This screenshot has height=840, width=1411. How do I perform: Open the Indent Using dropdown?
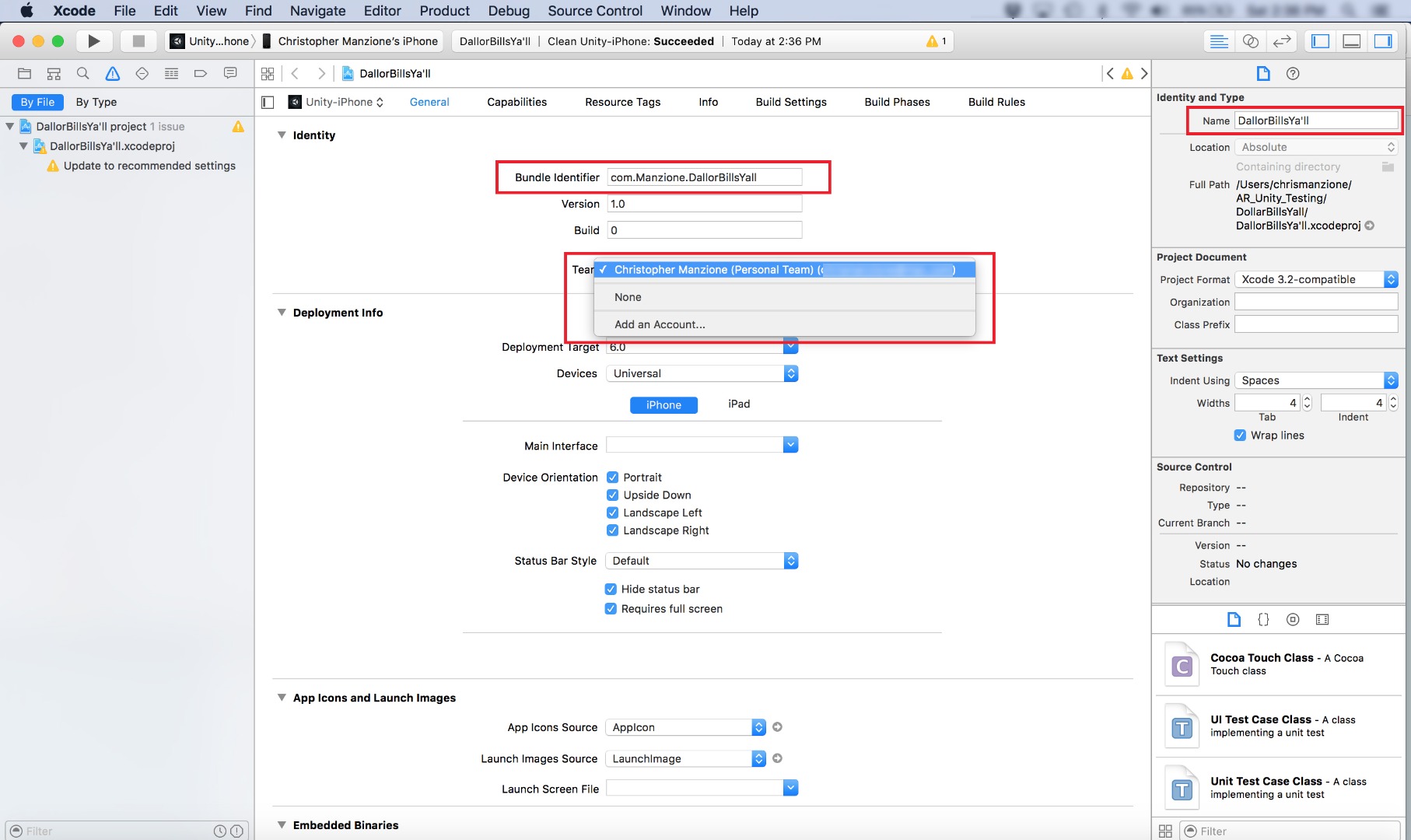(x=1316, y=380)
